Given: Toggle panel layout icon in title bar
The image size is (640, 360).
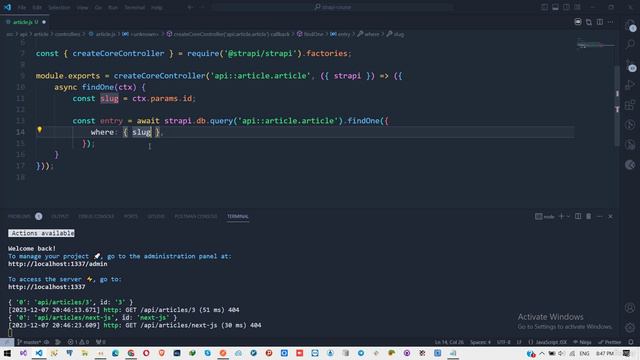Looking at the screenshot, I should (556, 7).
